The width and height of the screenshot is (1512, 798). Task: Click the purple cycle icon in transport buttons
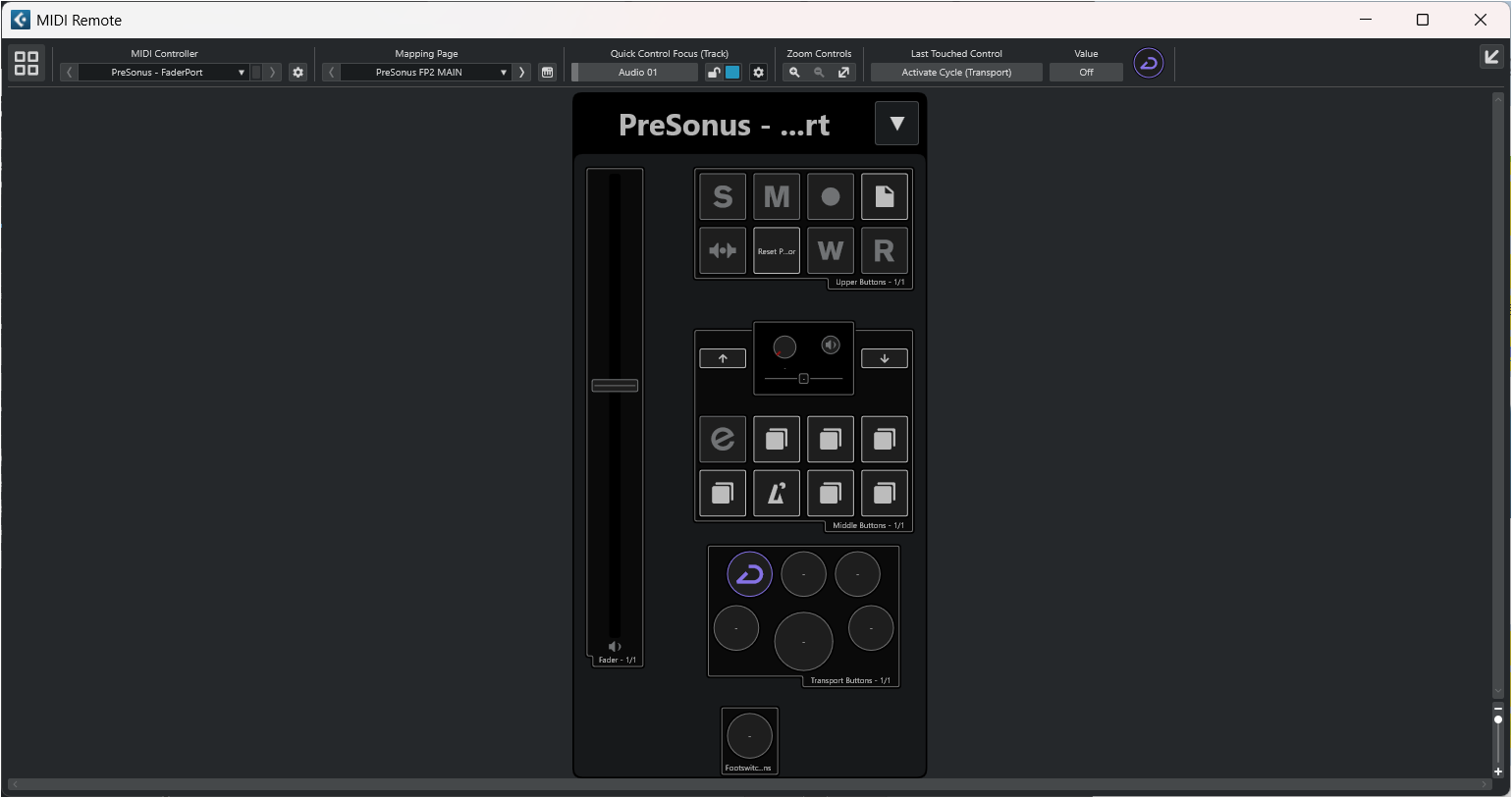pos(750,574)
